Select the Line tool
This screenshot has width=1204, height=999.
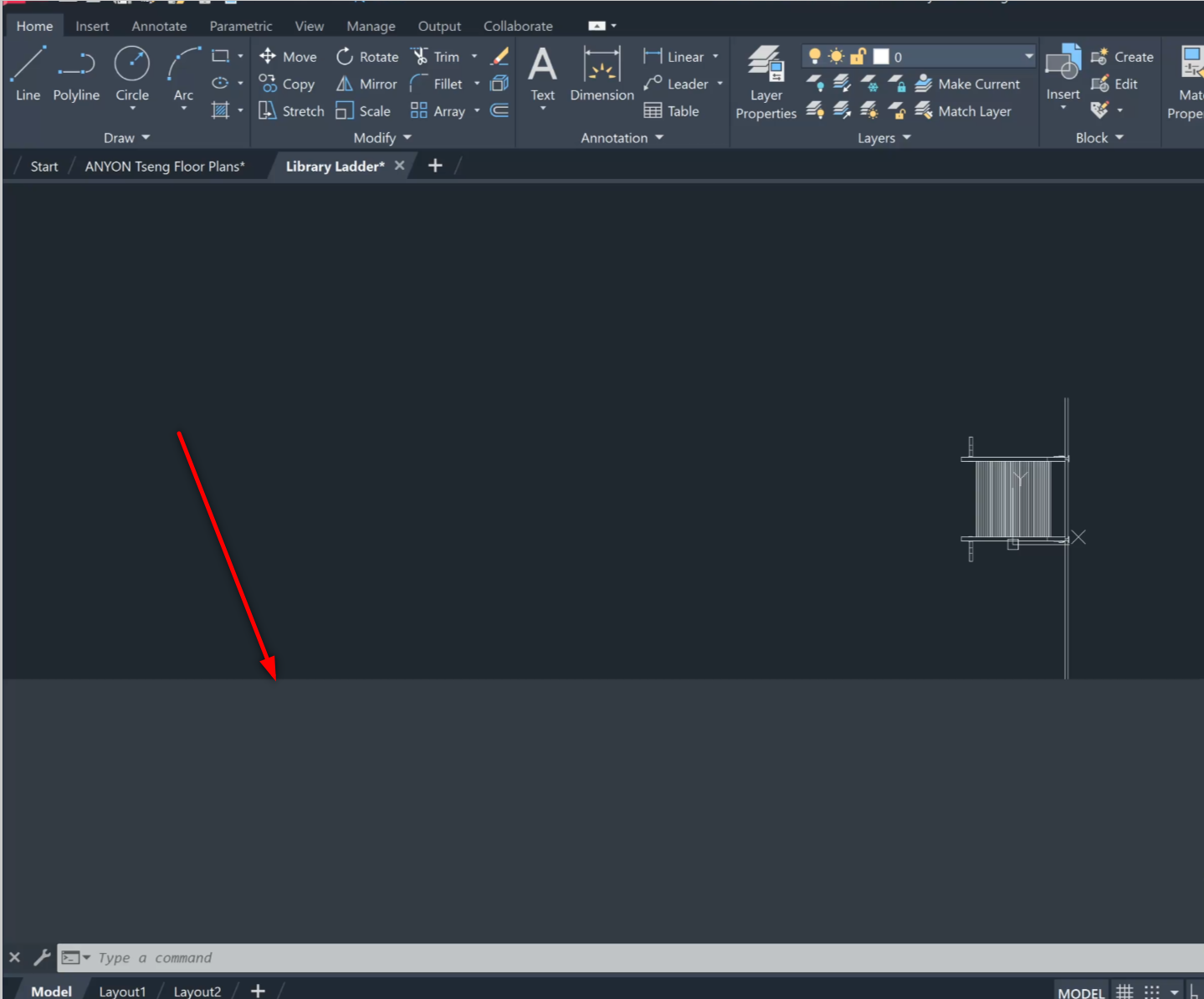(27, 75)
